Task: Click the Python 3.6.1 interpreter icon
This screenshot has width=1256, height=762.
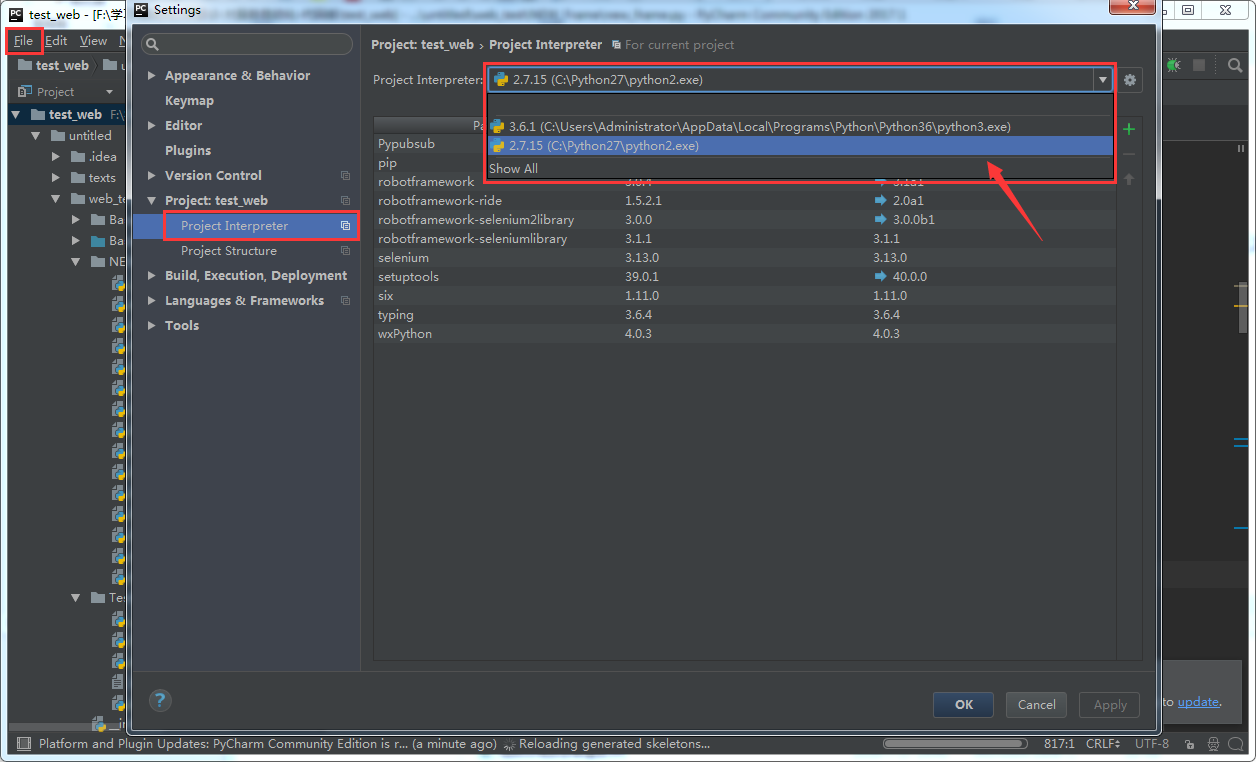Action: click(497, 127)
